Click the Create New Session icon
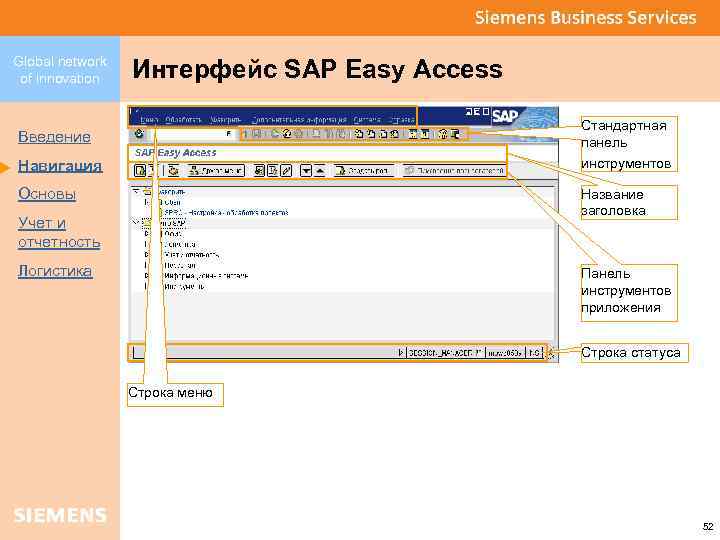The height and width of the screenshot is (540, 720). pos(413,134)
